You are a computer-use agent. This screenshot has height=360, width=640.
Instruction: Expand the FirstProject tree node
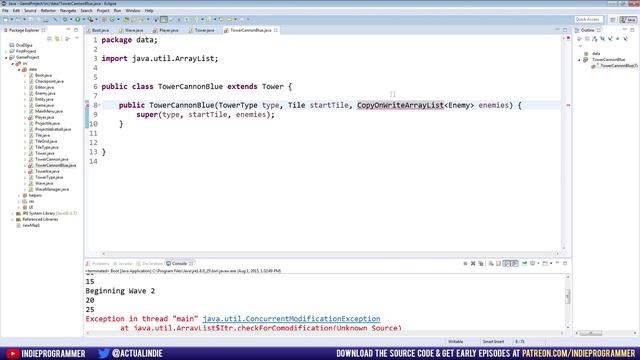[x=6, y=51]
